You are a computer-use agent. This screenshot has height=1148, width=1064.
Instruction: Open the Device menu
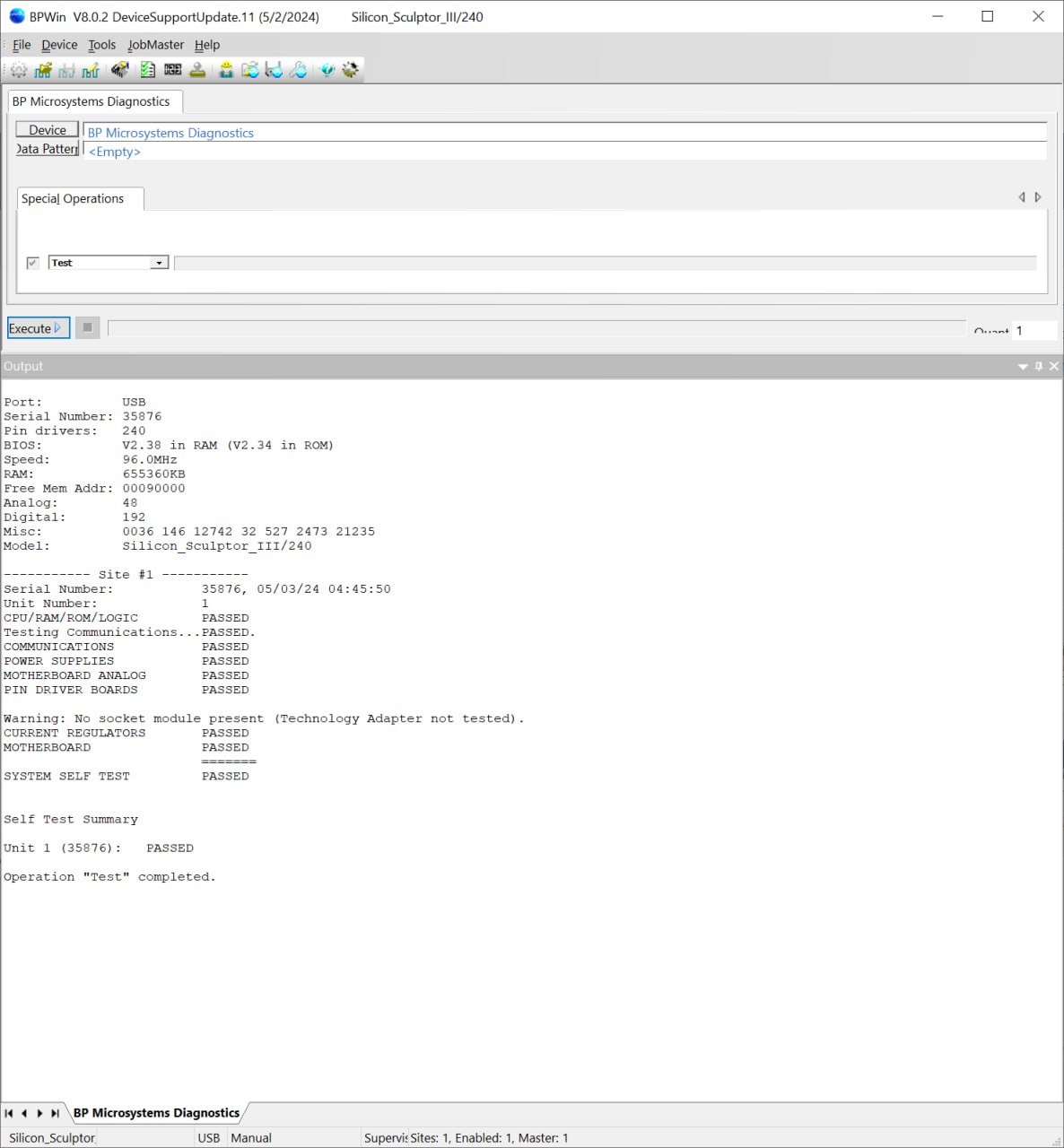click(x=59, y=45)
